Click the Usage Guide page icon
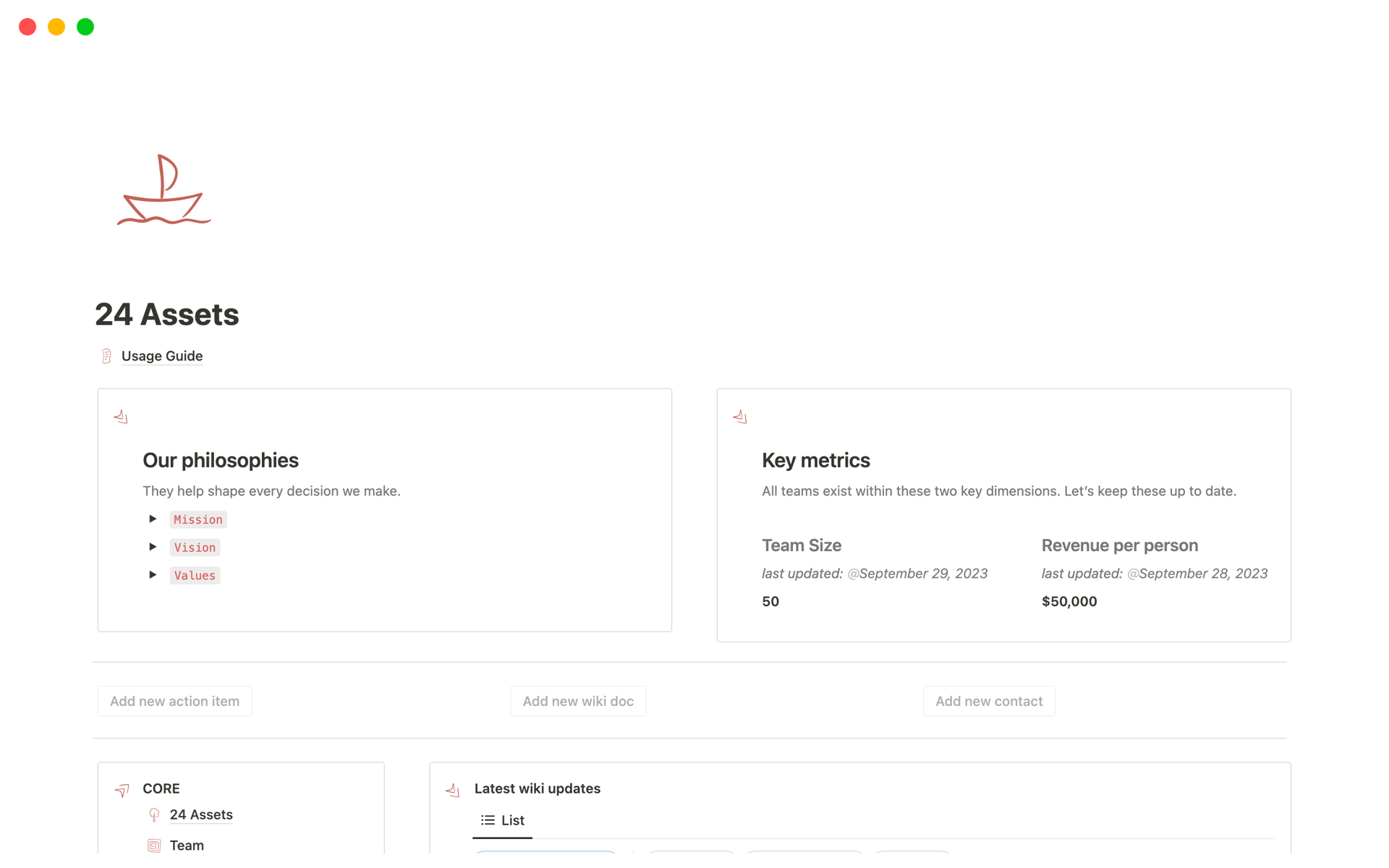This screenshot has width=1389, height=868. point(106,356)
